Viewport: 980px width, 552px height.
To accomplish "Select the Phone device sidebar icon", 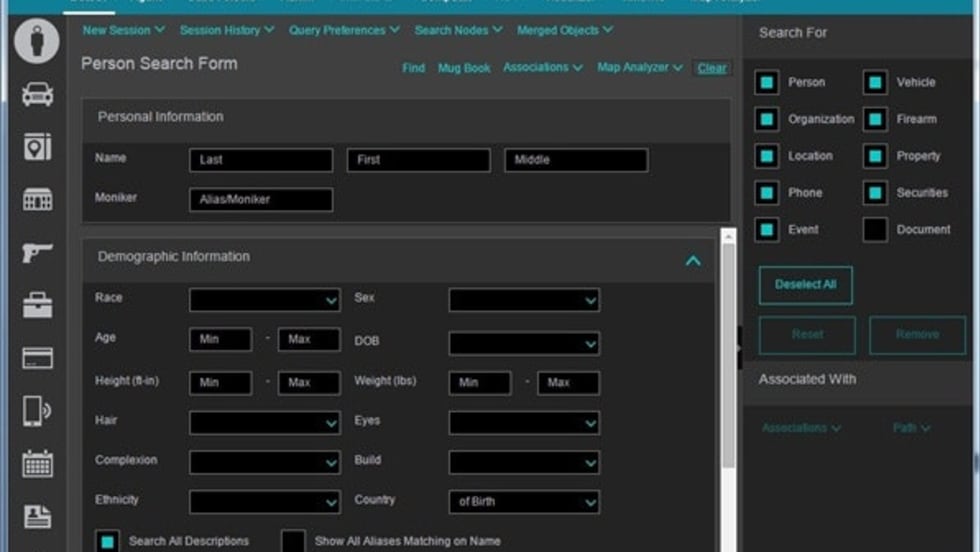I will [x=37, y=410].
